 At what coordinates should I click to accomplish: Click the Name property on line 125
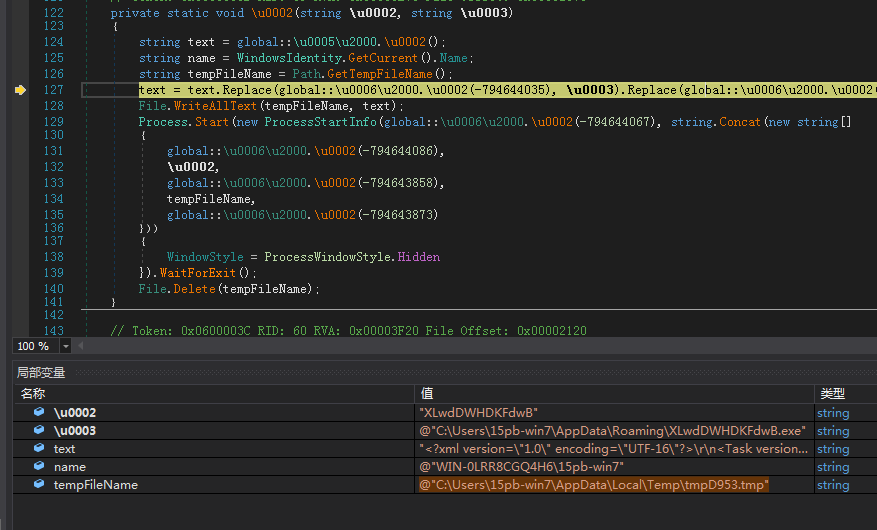[x=453, y=58]
